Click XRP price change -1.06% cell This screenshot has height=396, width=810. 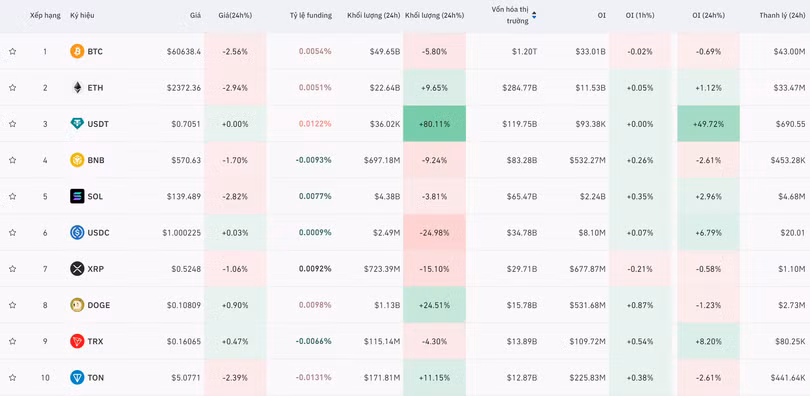click(x=236, y=269)
